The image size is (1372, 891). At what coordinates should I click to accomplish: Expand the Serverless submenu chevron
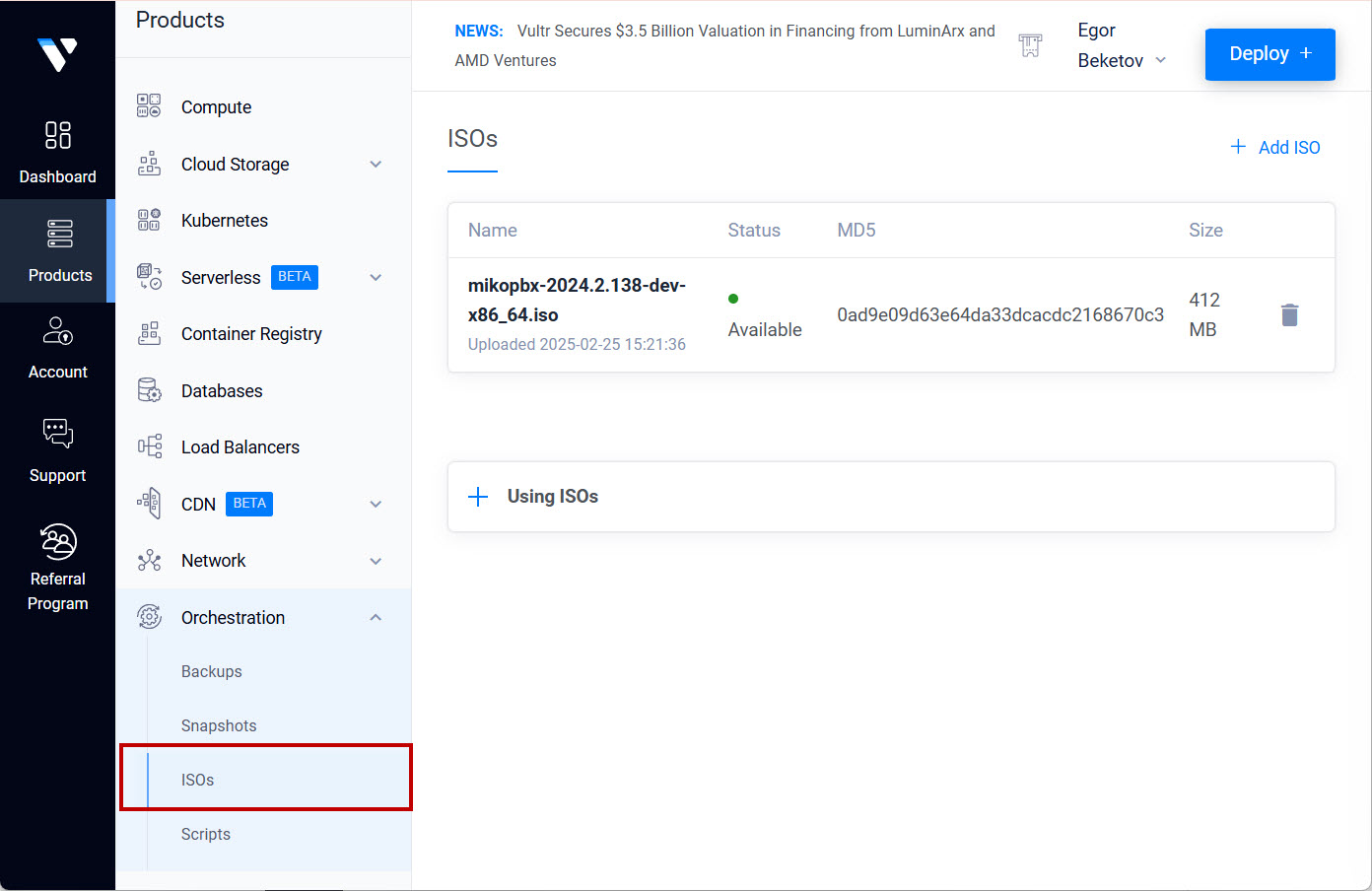pos(376,278)
